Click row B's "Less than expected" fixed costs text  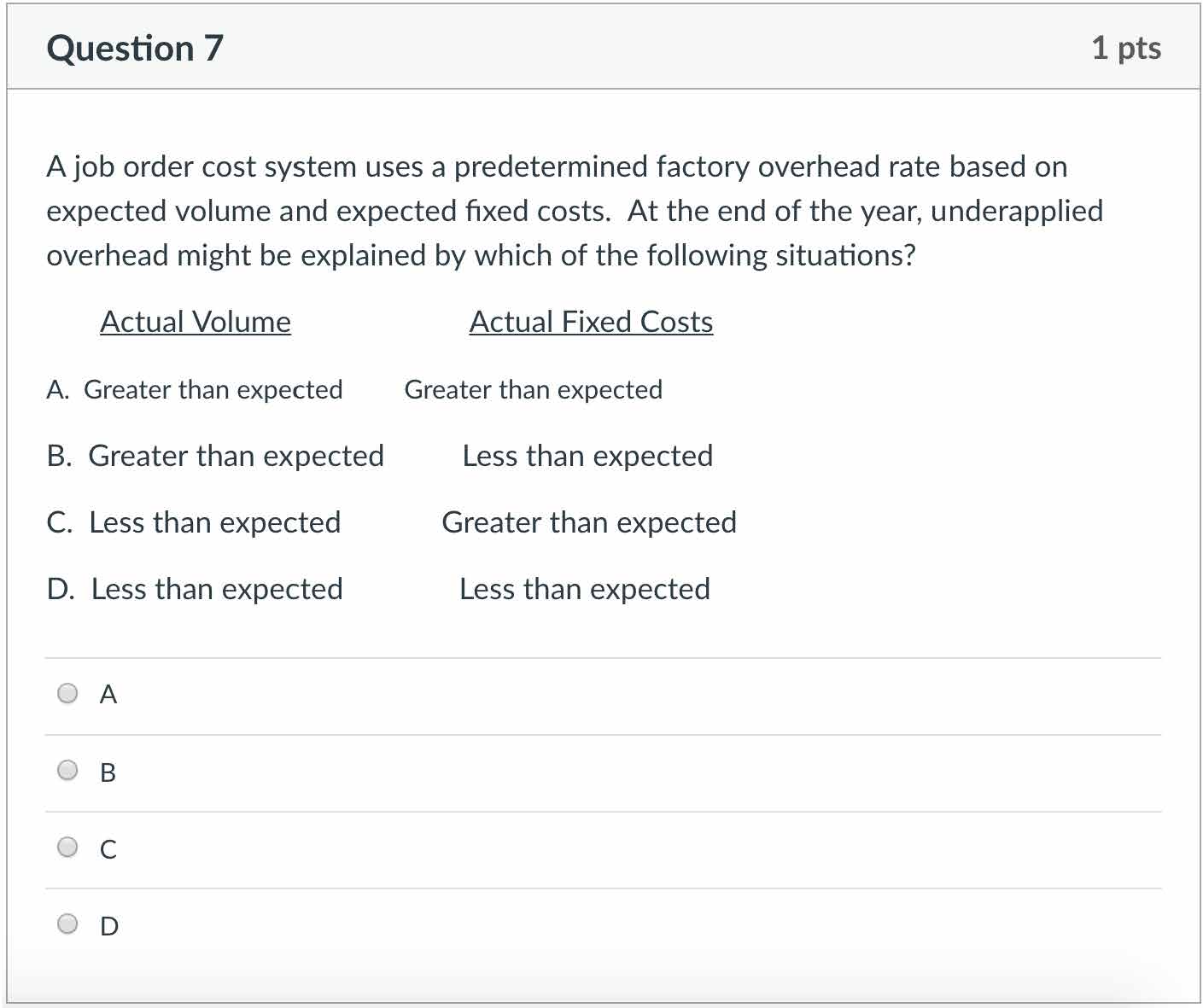pos(587,456)
